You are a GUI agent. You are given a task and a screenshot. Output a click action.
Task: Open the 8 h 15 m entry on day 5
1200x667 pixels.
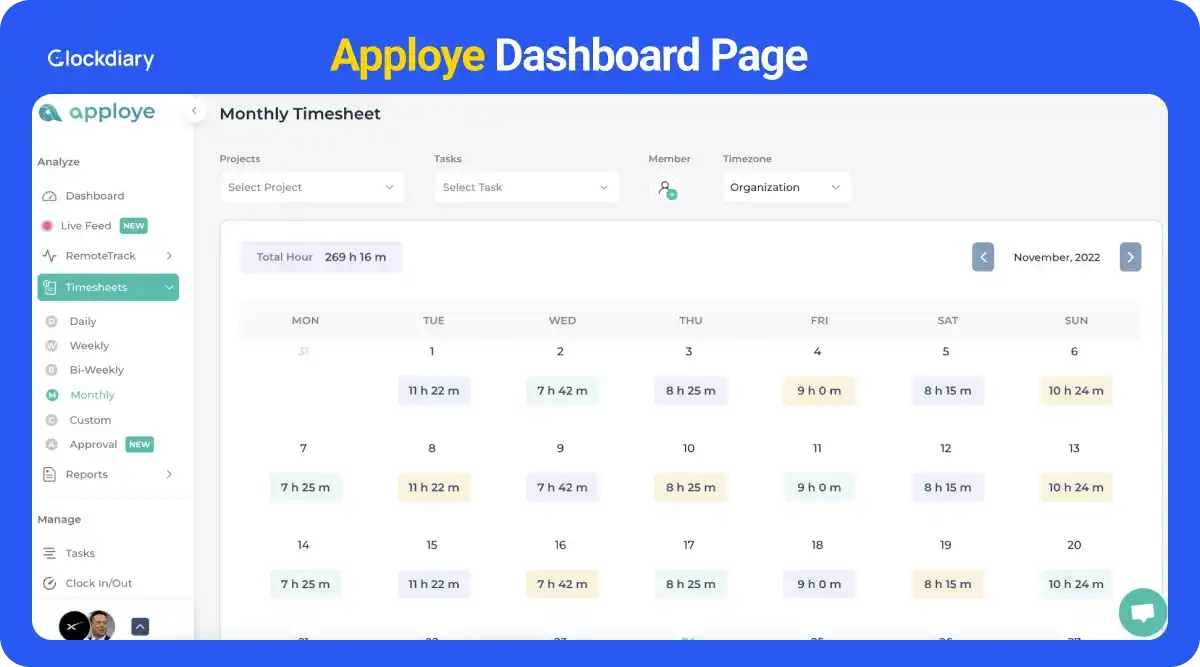pos(948,390)
